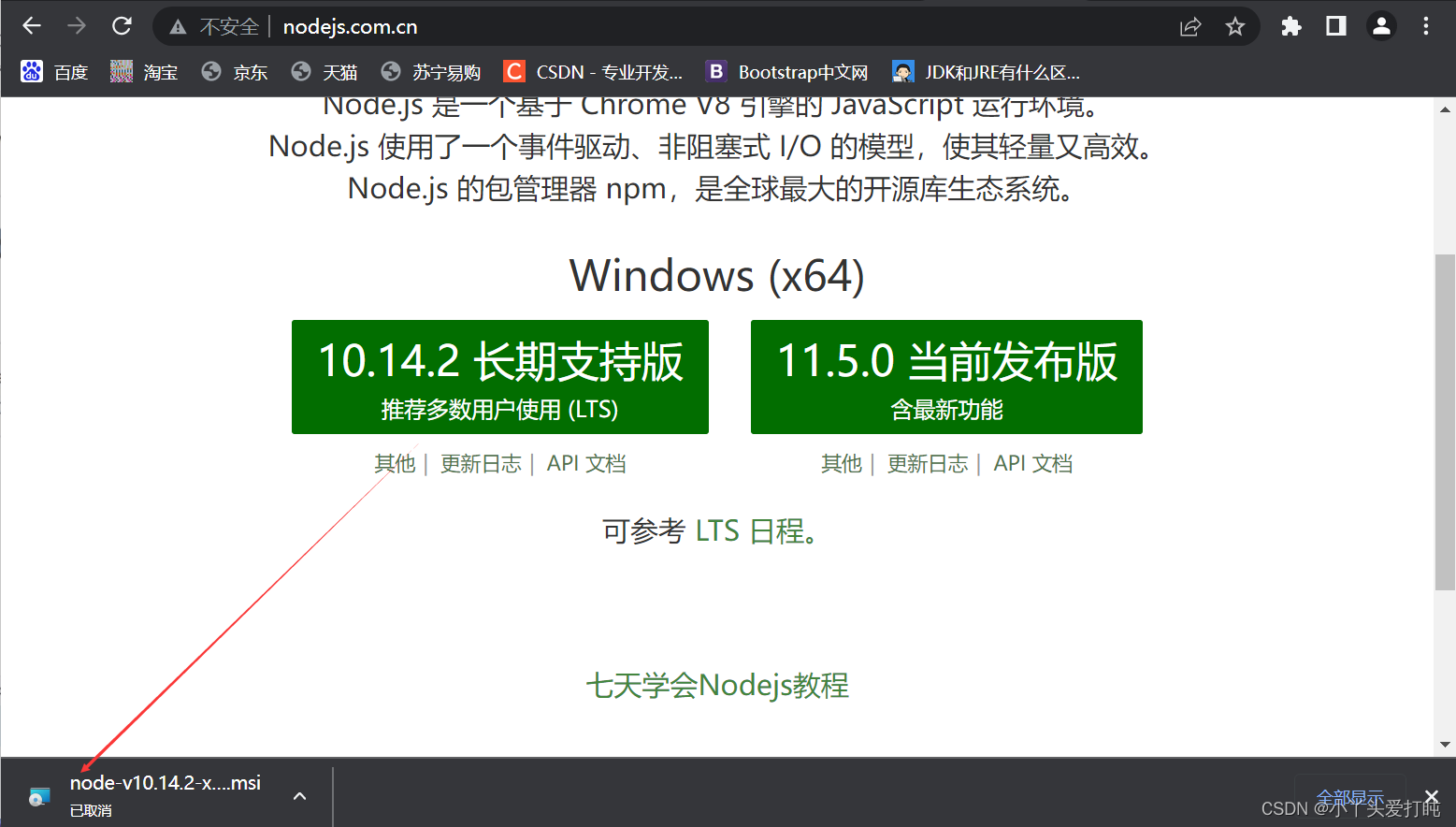The image size is (1456, 827).
Task: Close the downloads bar
Action: click(1431, 797)
